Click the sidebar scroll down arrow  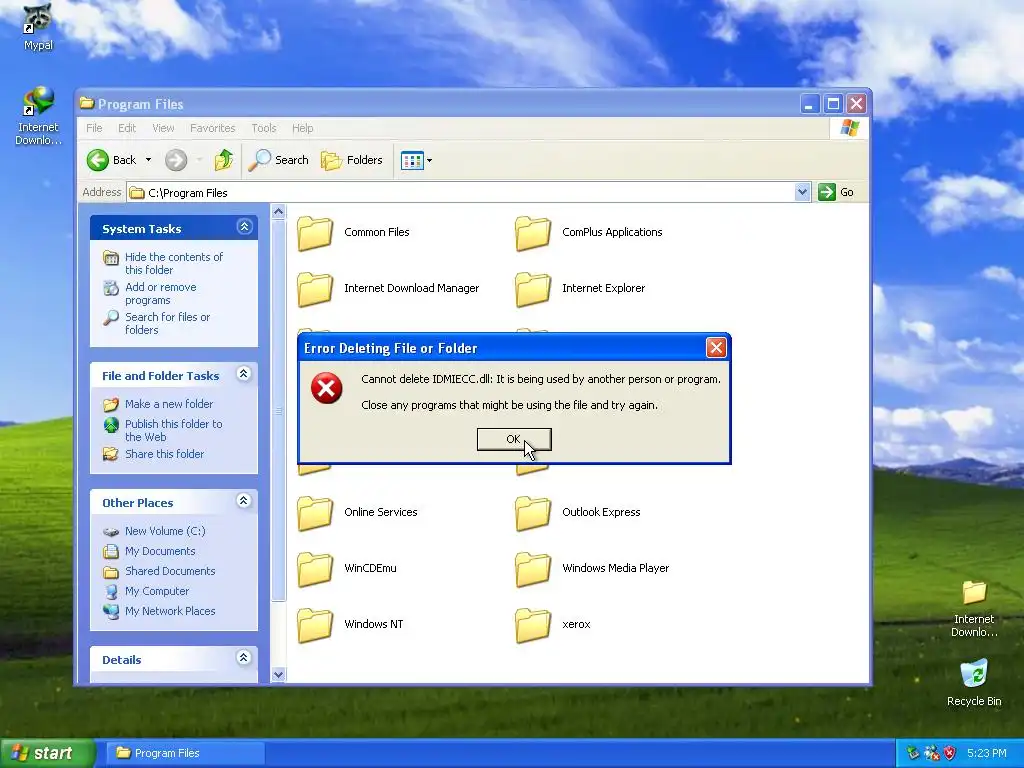(x=279, y=675)
